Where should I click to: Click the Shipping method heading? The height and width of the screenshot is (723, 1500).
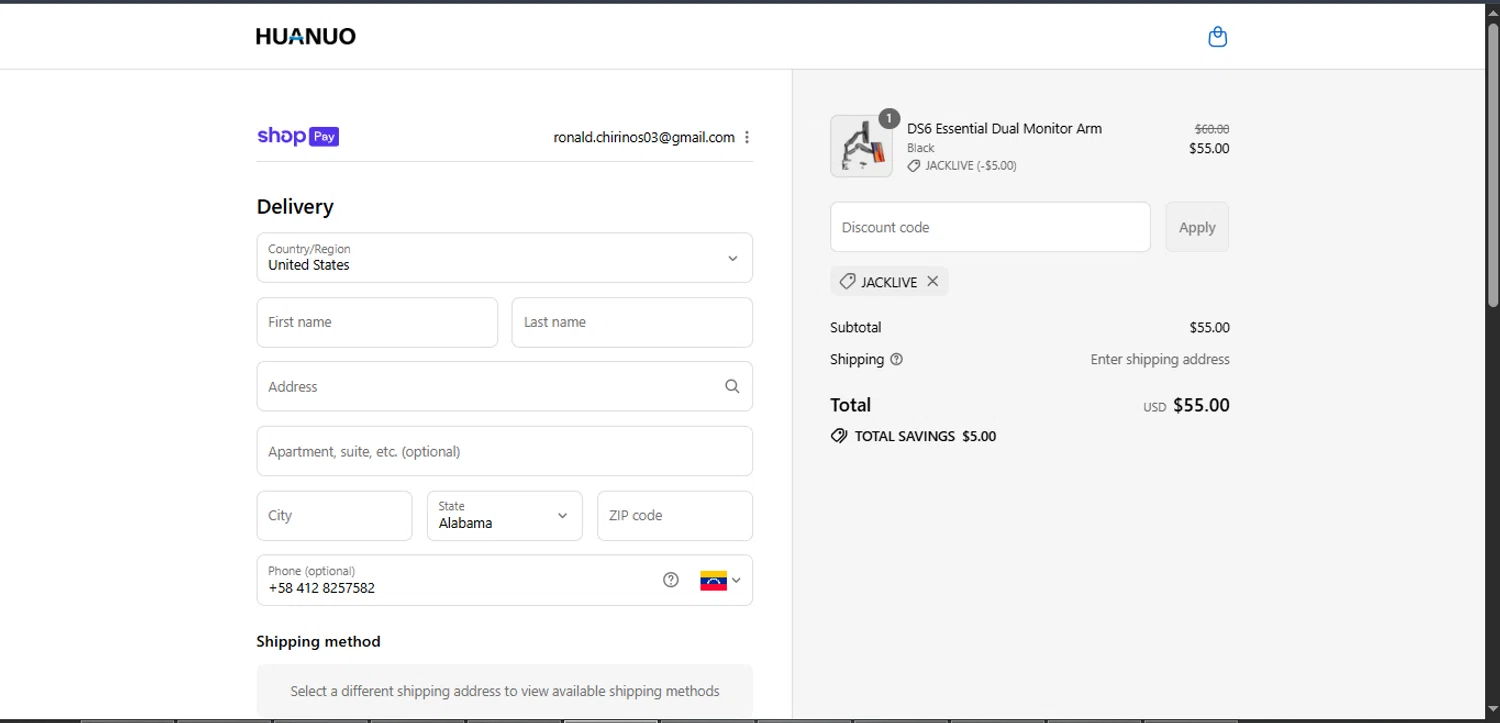tap(318, 641)
